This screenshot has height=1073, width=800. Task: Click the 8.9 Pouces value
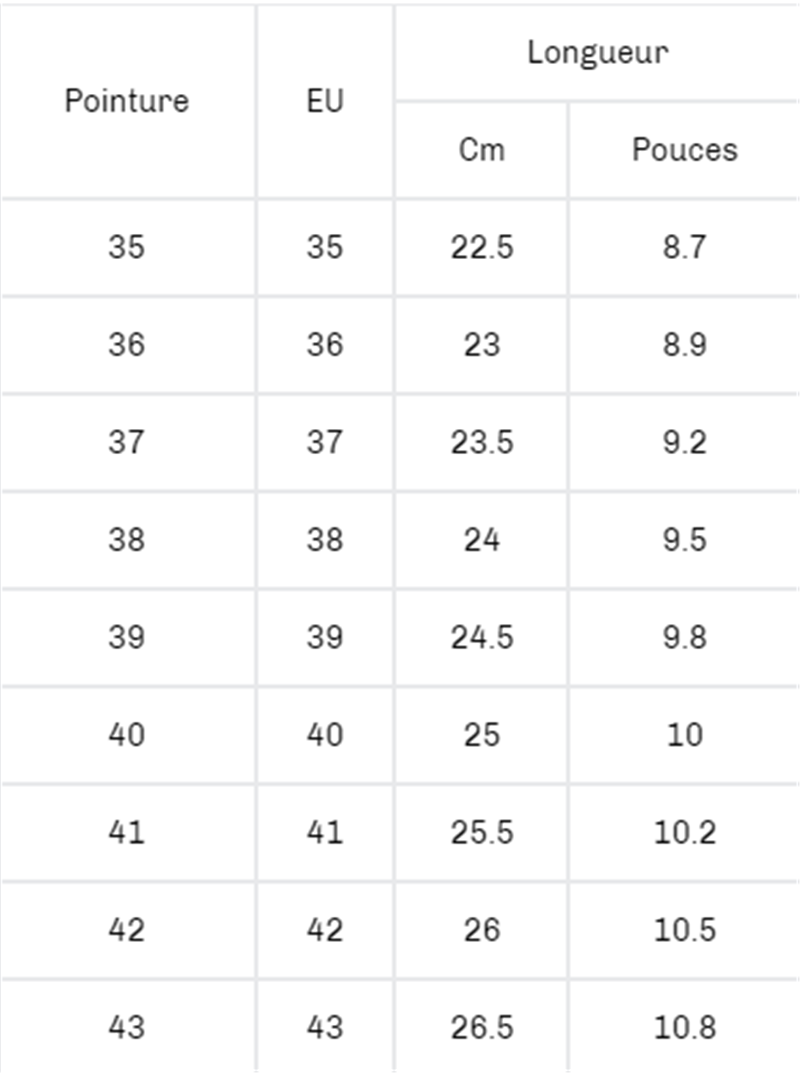point(684,345)
